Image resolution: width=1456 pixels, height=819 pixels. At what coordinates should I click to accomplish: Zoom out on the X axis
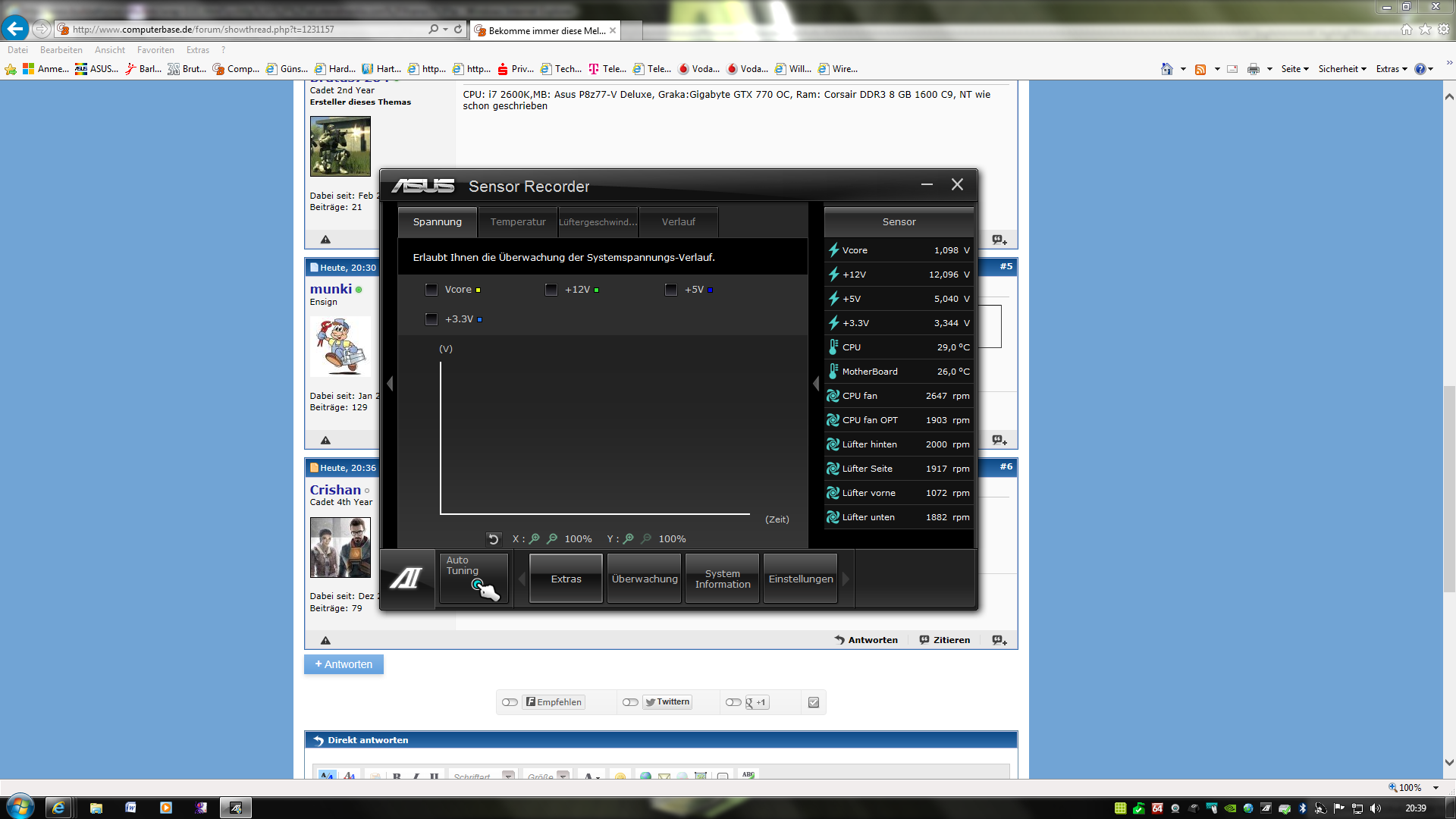[552, 539]
